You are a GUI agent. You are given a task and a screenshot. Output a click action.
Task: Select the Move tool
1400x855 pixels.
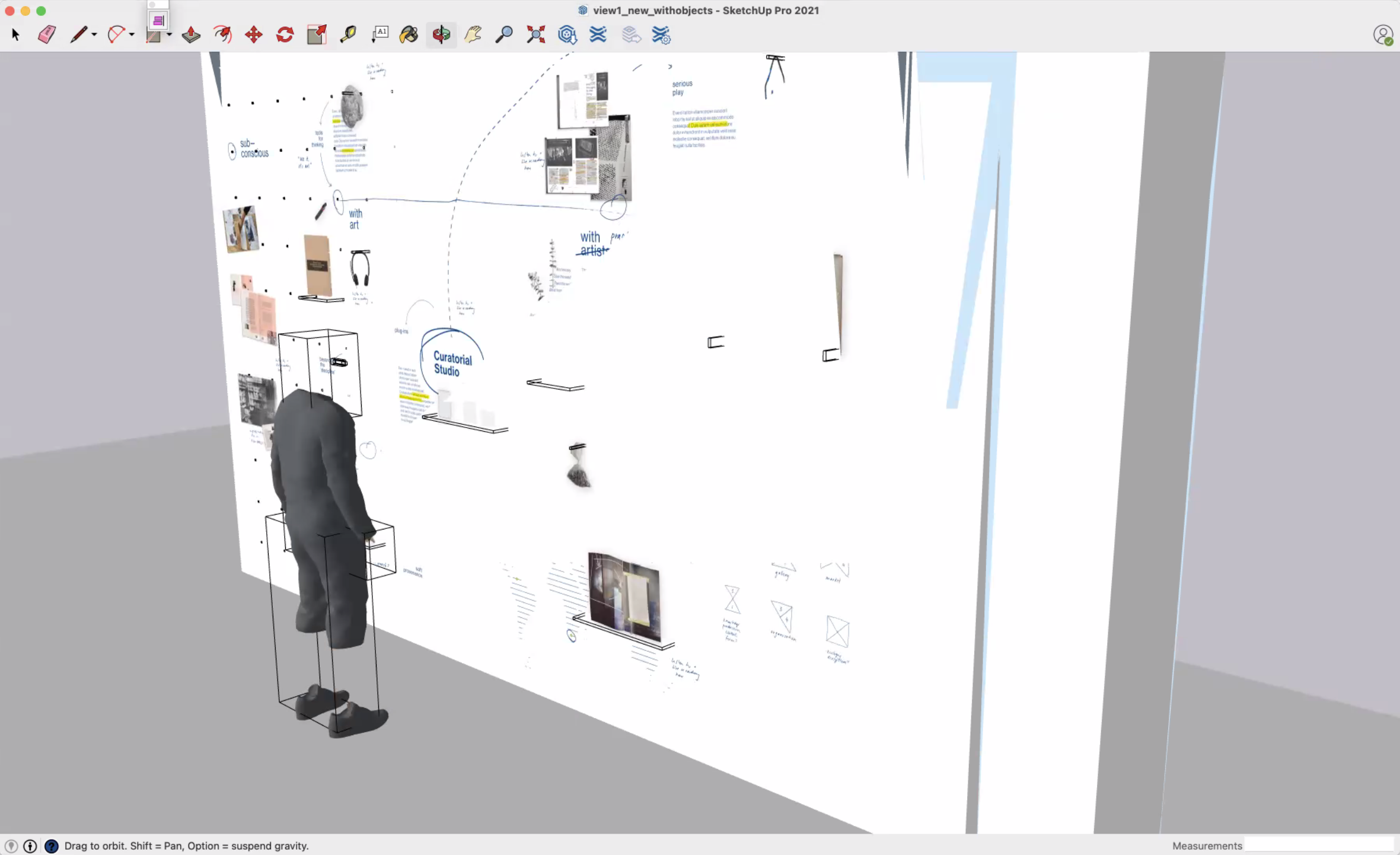point(253,34)
